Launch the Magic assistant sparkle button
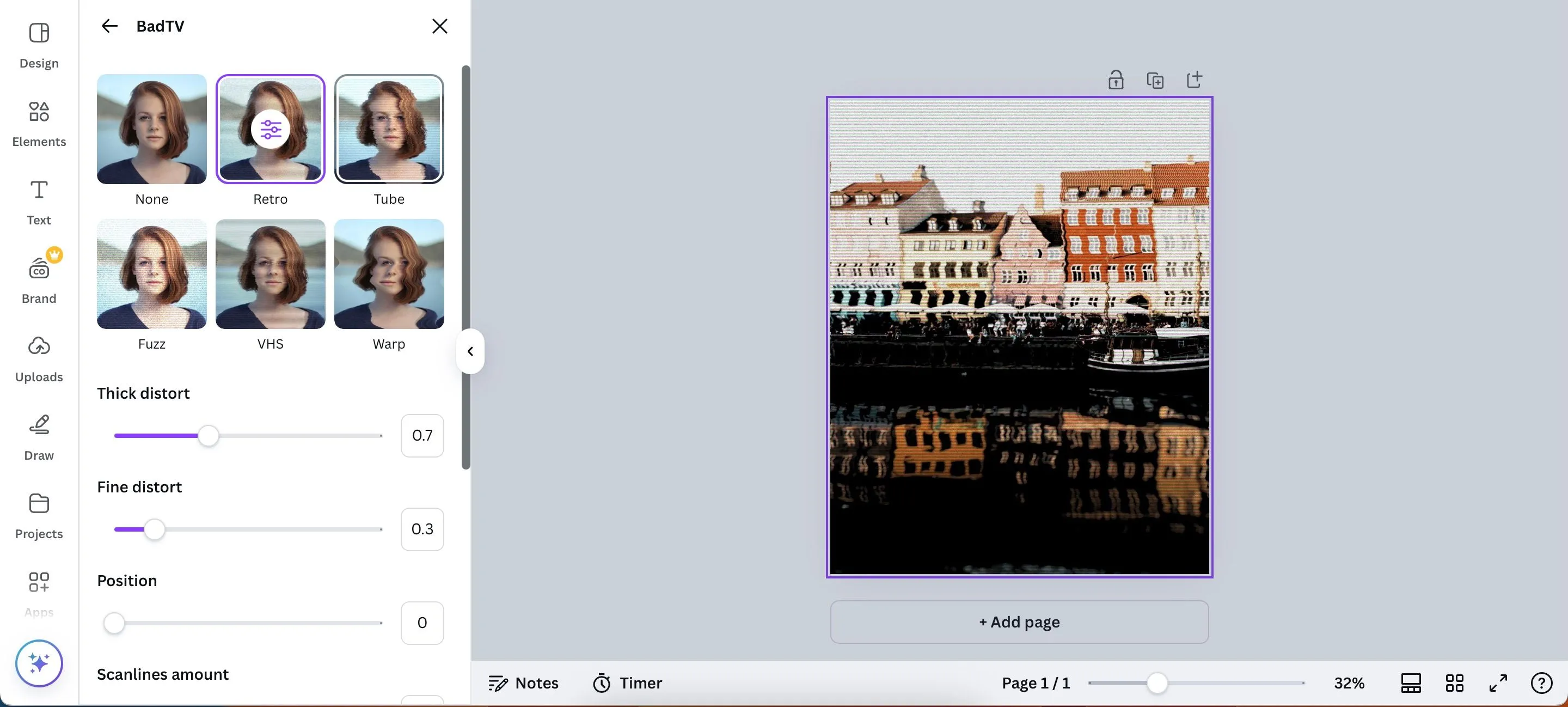1568x707 pixels. 39,663
